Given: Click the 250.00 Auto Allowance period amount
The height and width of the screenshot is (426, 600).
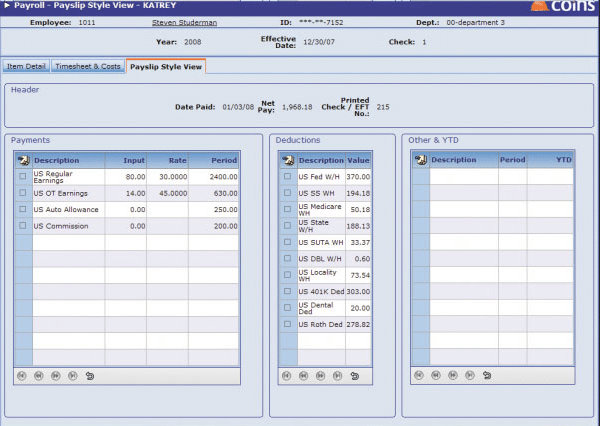Looking at the screenshot, I should pyautogui.click(x=214, y=210).
